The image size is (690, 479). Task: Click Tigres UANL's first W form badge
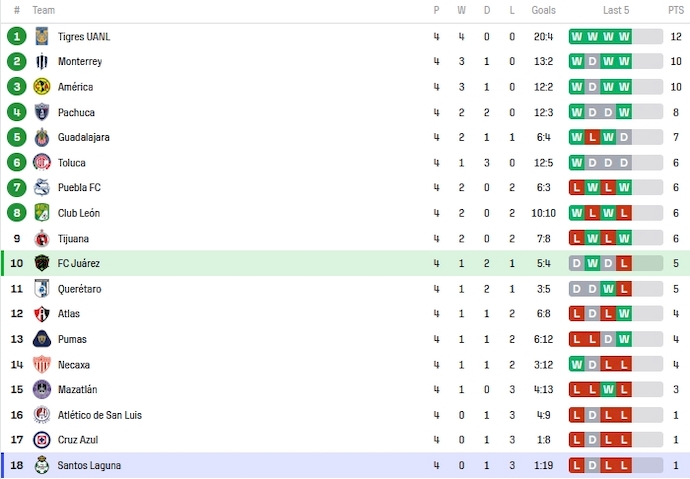click(x=577, y=37)
